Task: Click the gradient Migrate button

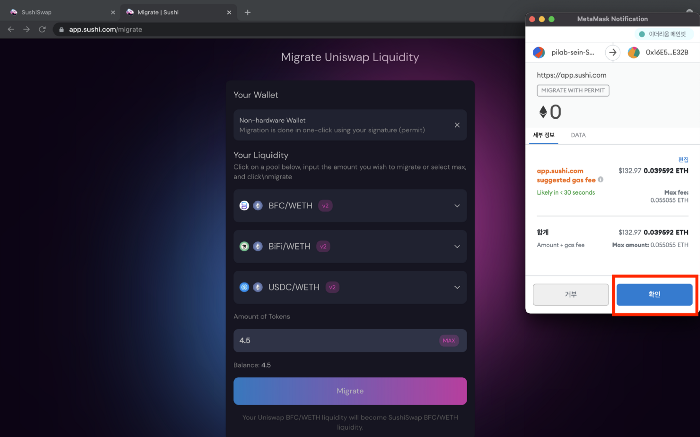Action: tap(349, 390)
